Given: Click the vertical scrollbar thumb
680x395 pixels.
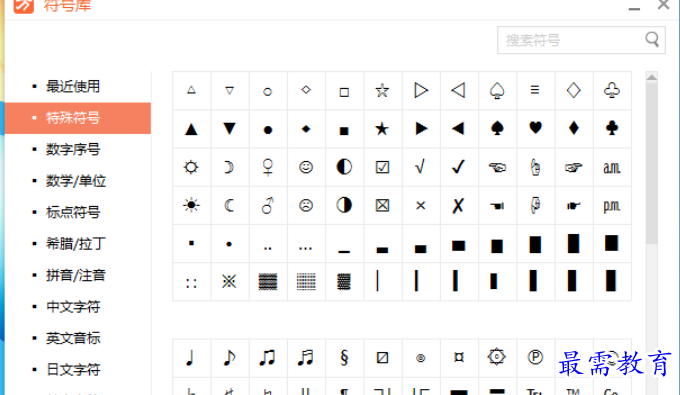Looking at the screenshot, I should tap(651, 163).
